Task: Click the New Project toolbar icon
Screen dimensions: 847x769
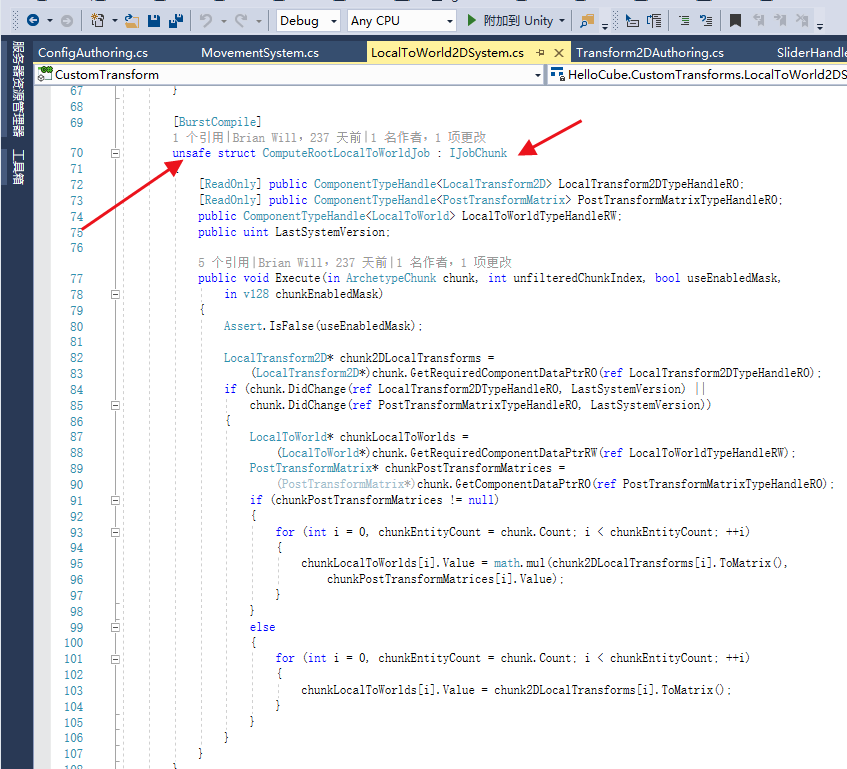Action: tap(98, 21)
